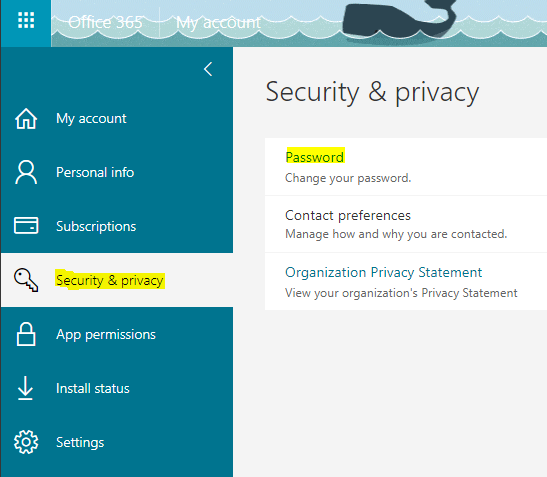The image size is (547, 477).
Task: Open Subscriptions in the navigation menu
Action: [117, 226]
